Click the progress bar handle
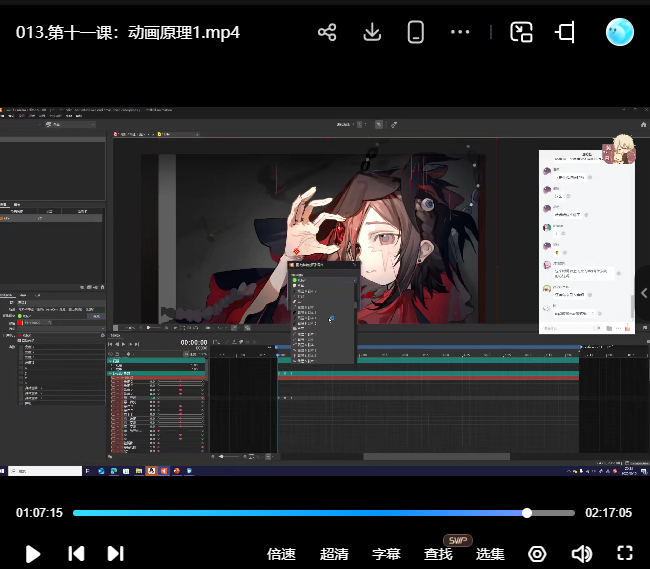 [x=527, y=513]
